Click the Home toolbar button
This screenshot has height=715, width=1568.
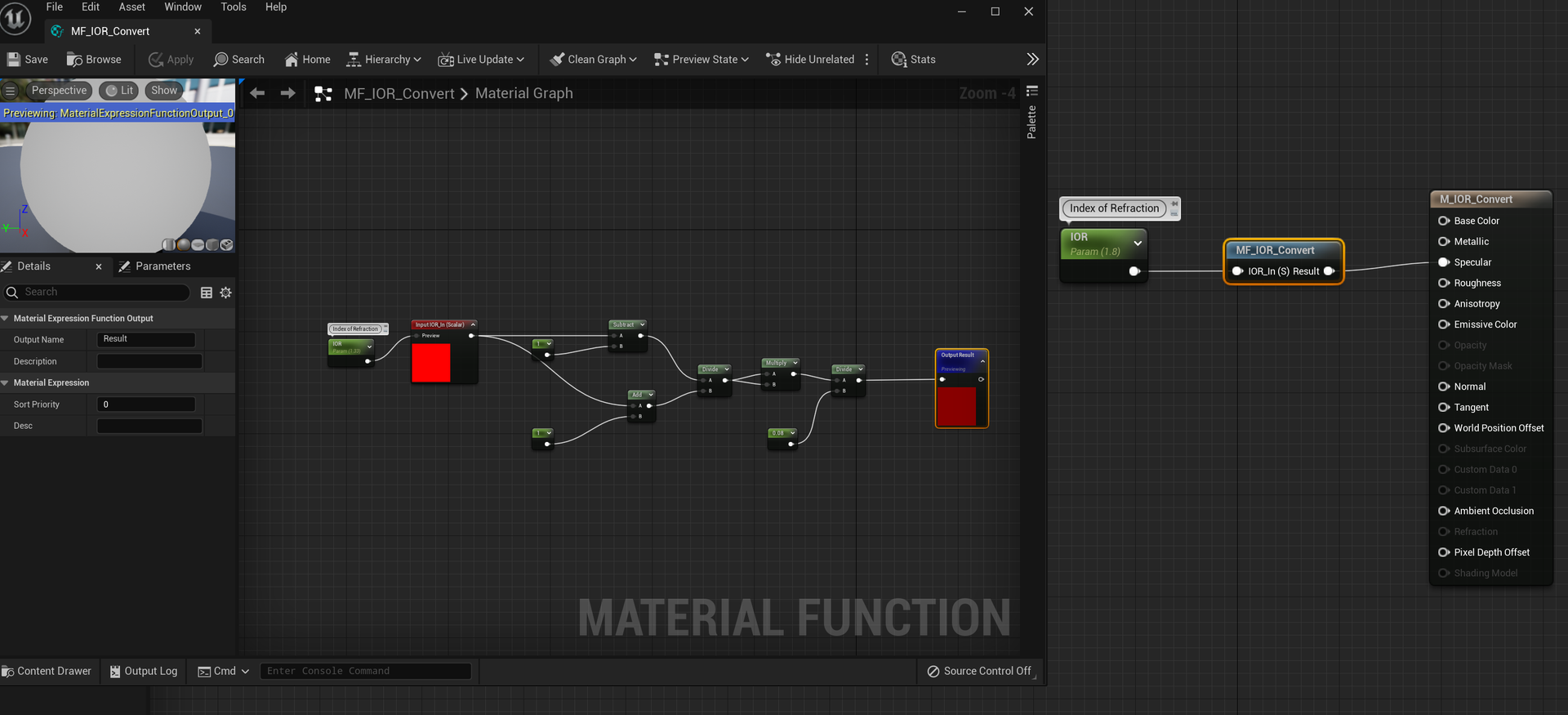click(307, 60)
